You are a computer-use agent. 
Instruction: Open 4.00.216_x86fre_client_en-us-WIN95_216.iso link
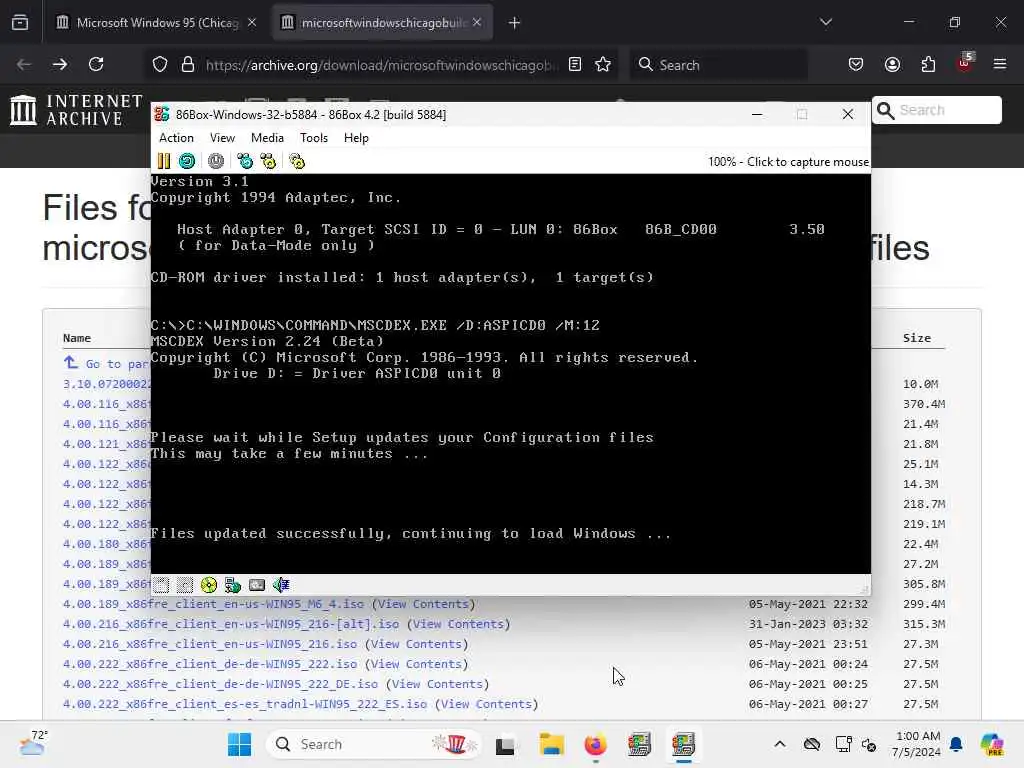point(210,644)
